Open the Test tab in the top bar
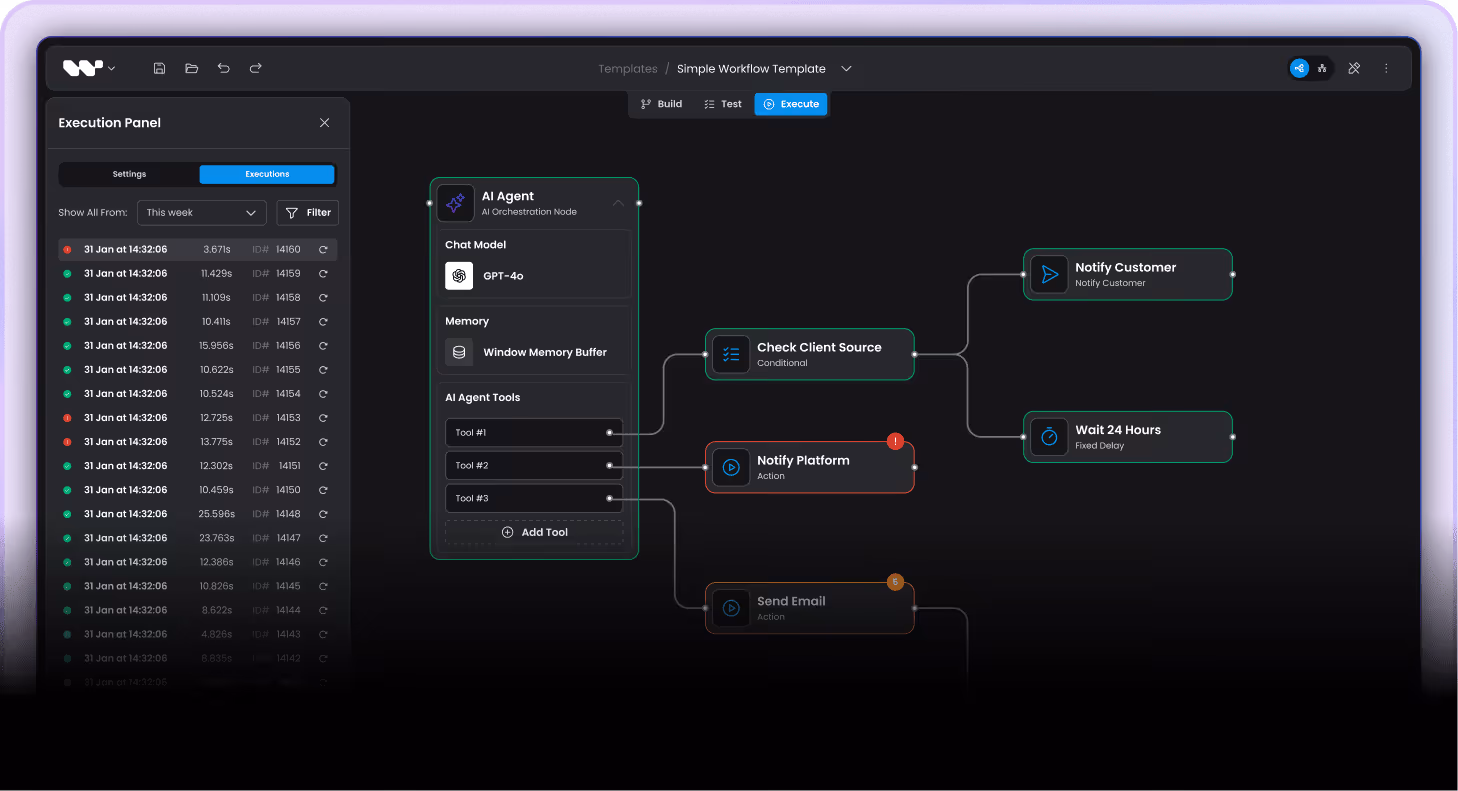The width and height of the screenshot is (1458, 791). 722,103
